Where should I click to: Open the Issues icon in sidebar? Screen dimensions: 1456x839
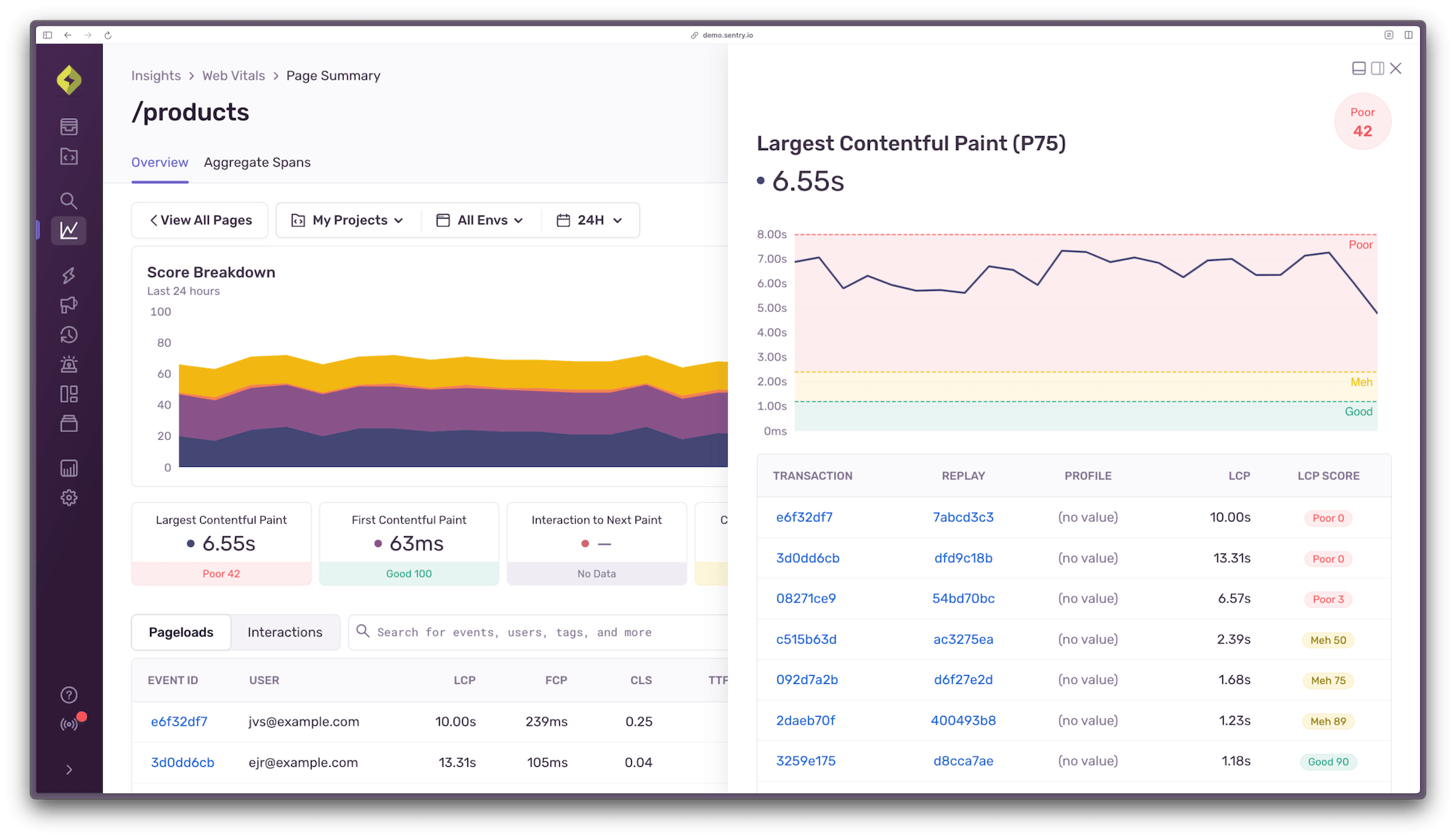coord(69,127)
